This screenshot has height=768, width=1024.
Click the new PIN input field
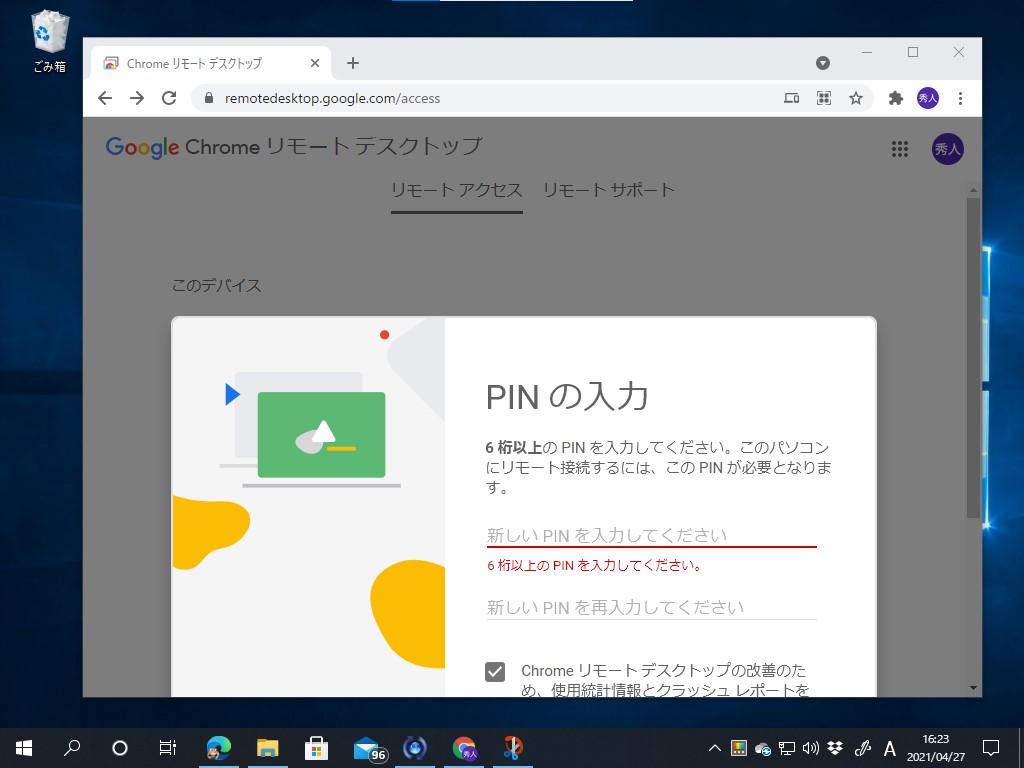click(650, 534)
